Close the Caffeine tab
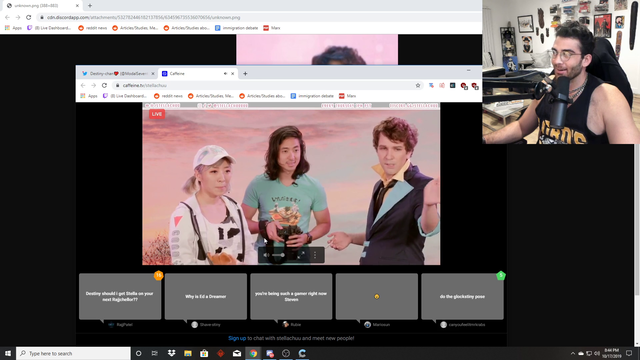The width and height of the screenshot is (640, 360). [x=233, y=74]
